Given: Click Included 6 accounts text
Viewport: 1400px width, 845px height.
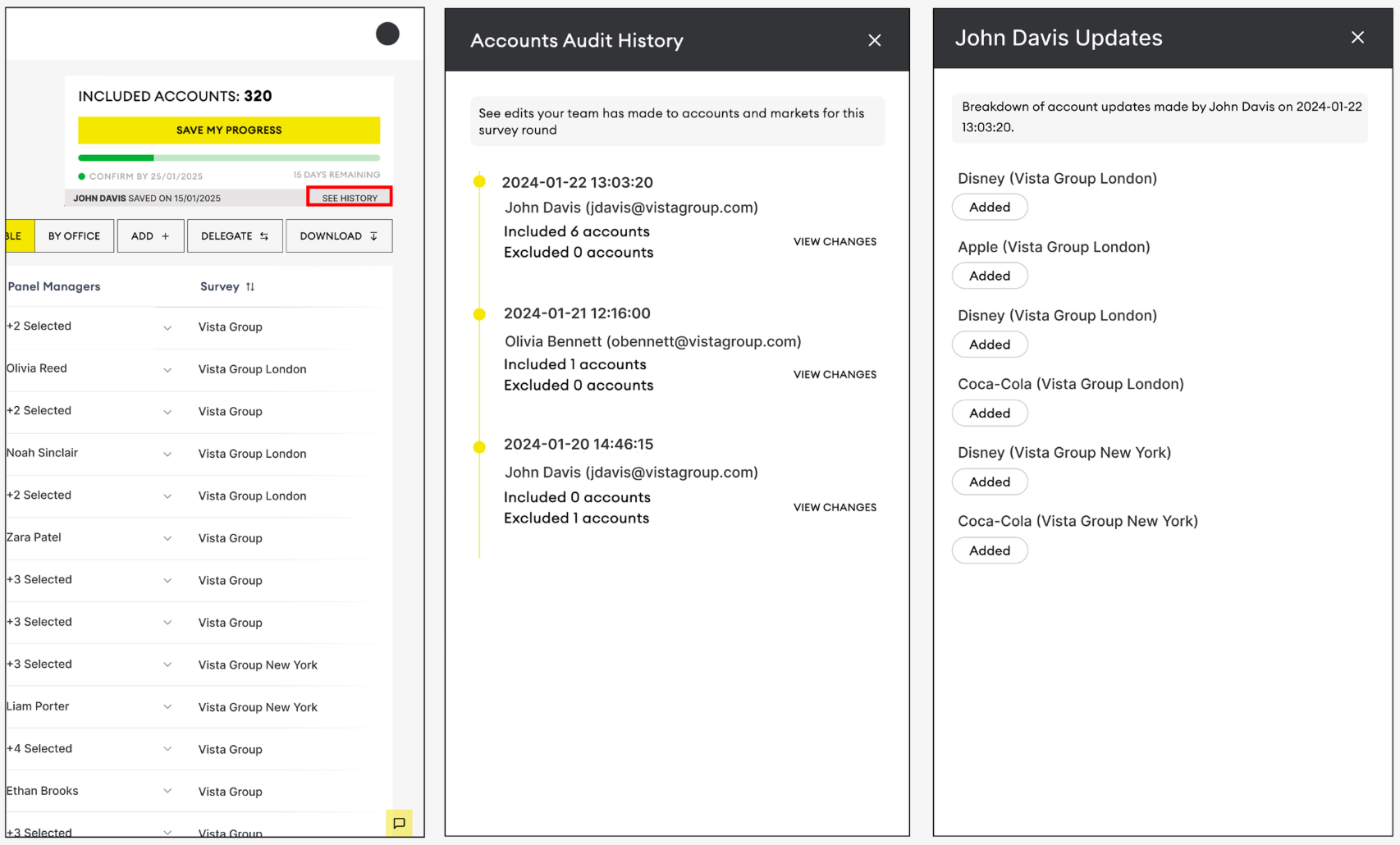Looking at the screenshot, I should click(x=577, y=231).
